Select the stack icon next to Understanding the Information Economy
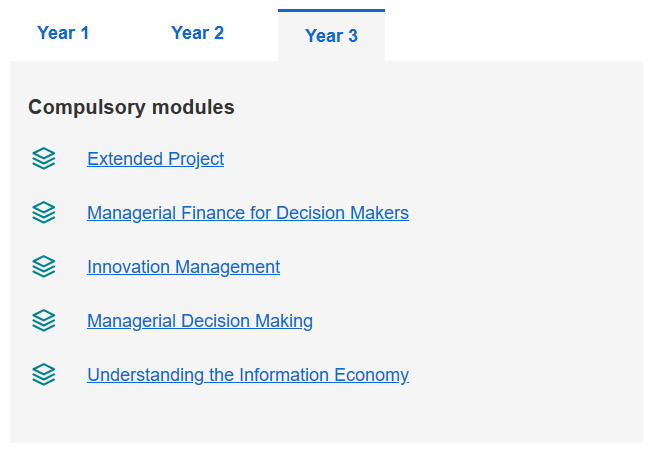Image resolution: width=661 pixels, height=454 pixels. [x=44, y=375]
